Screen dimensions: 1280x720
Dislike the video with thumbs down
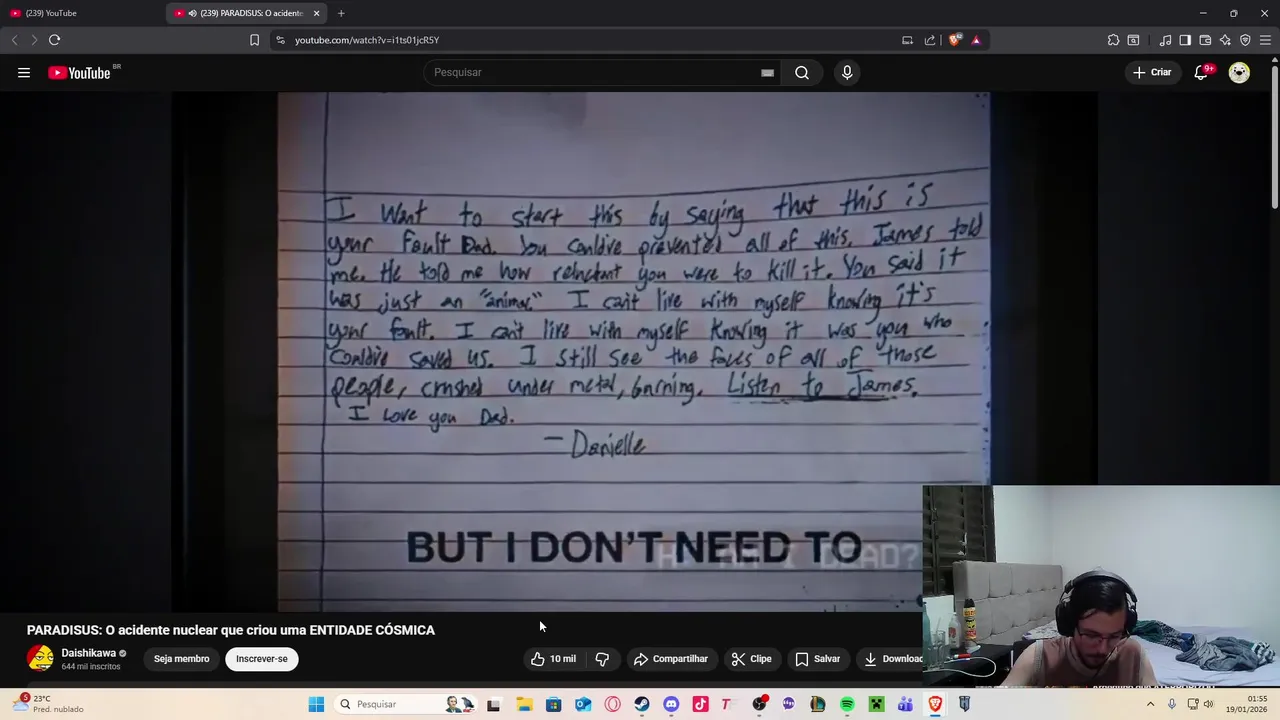click(x=602, y=659)
